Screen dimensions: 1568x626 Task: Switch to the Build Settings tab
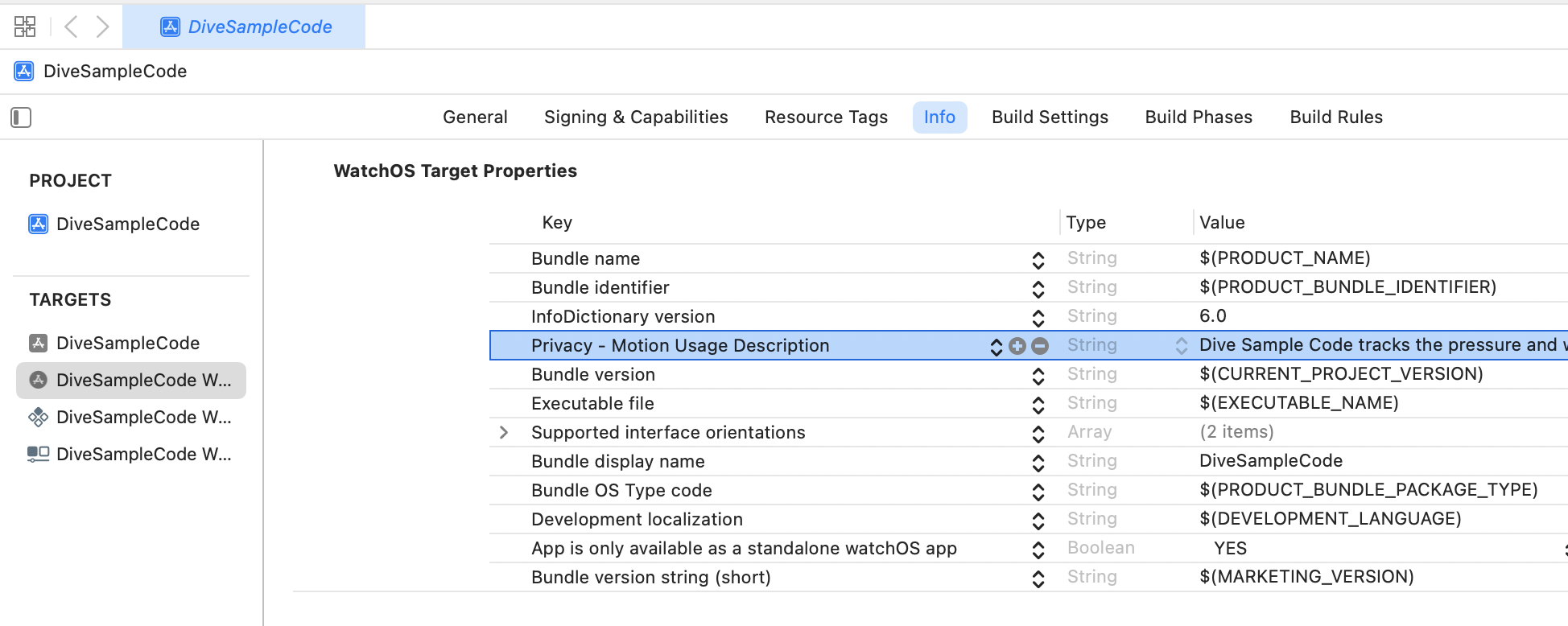(1050, 117)
